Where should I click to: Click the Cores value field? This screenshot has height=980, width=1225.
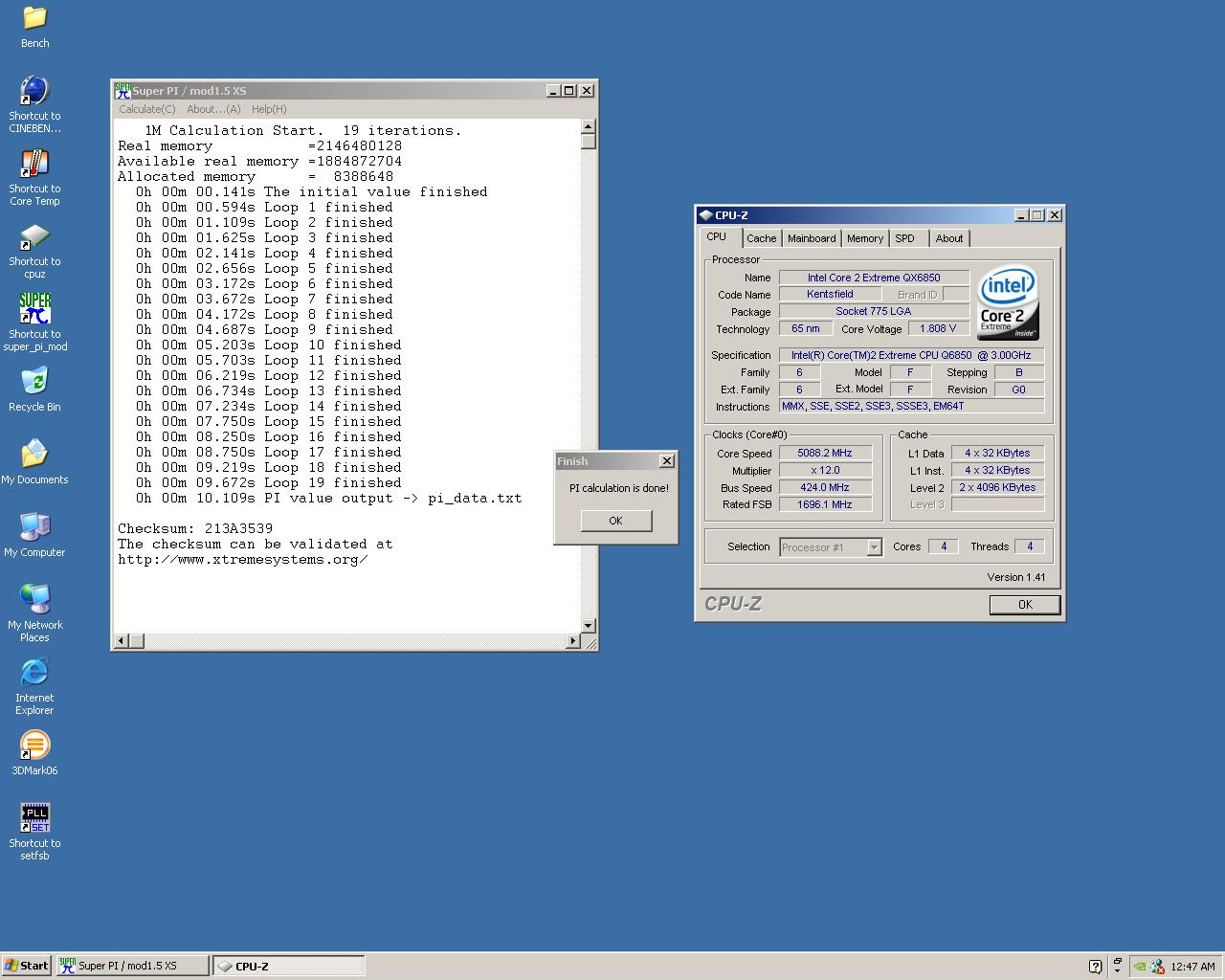point(944,546)
